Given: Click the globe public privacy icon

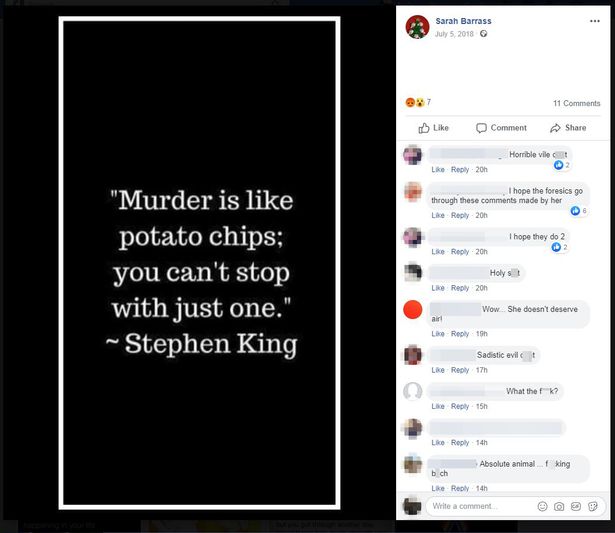Looking at the screenshot, I should (484, 34).
